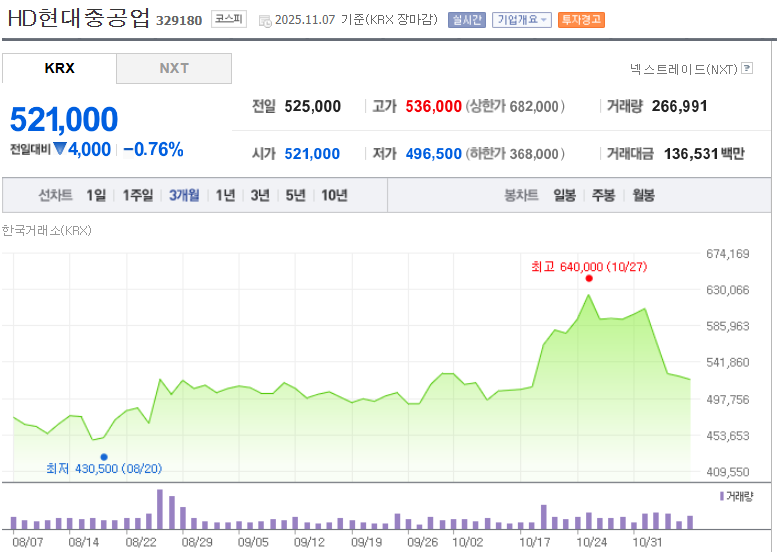Switch to 월봉 candlestick chart
The image size is (777, 552).
(x=643, y=195)
